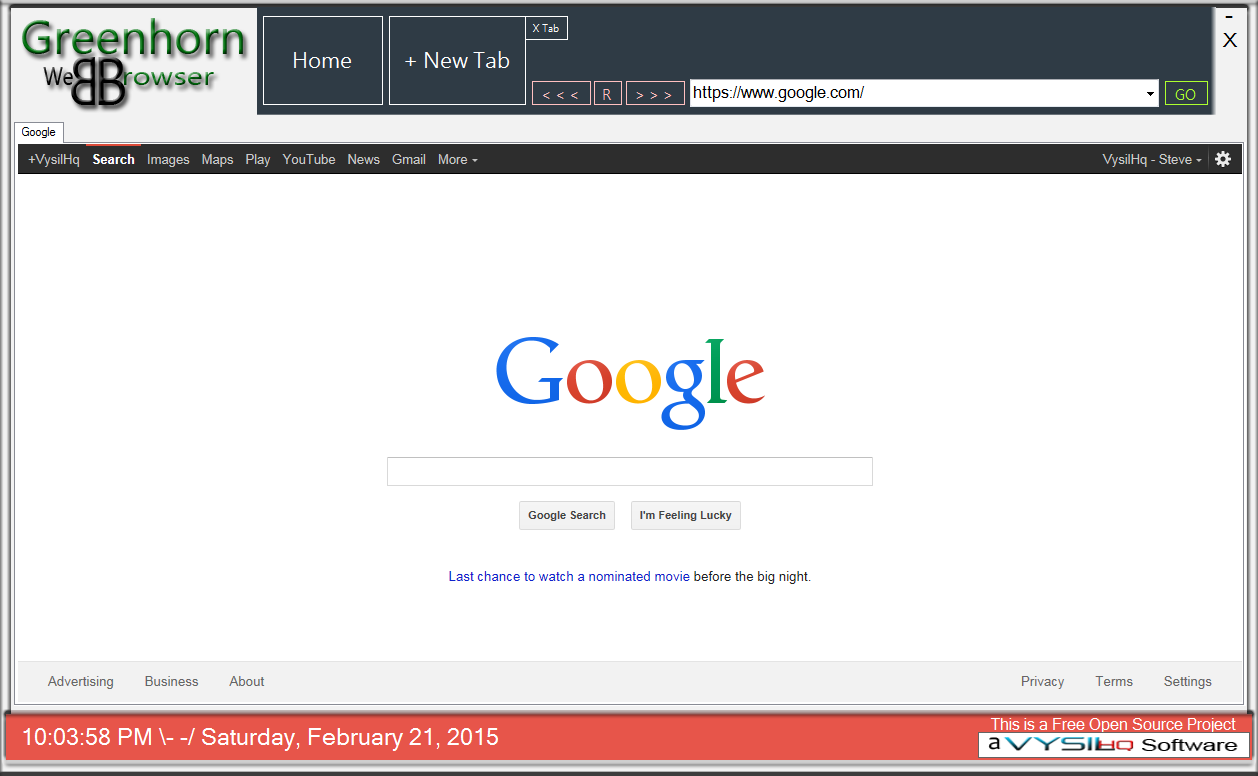
Task: Click the Home button
Action: tap(322, 60)
